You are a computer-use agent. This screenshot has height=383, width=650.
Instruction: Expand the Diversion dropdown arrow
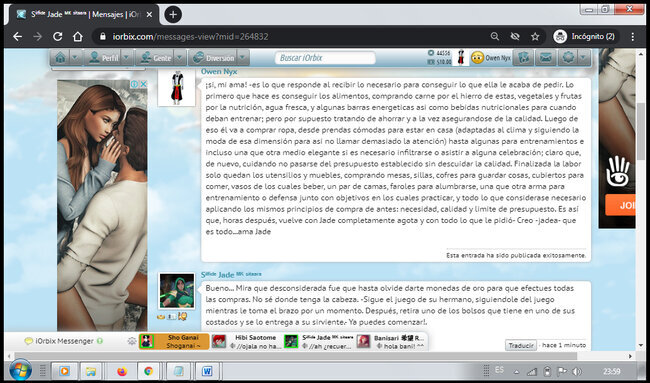(x=244, y=58)
